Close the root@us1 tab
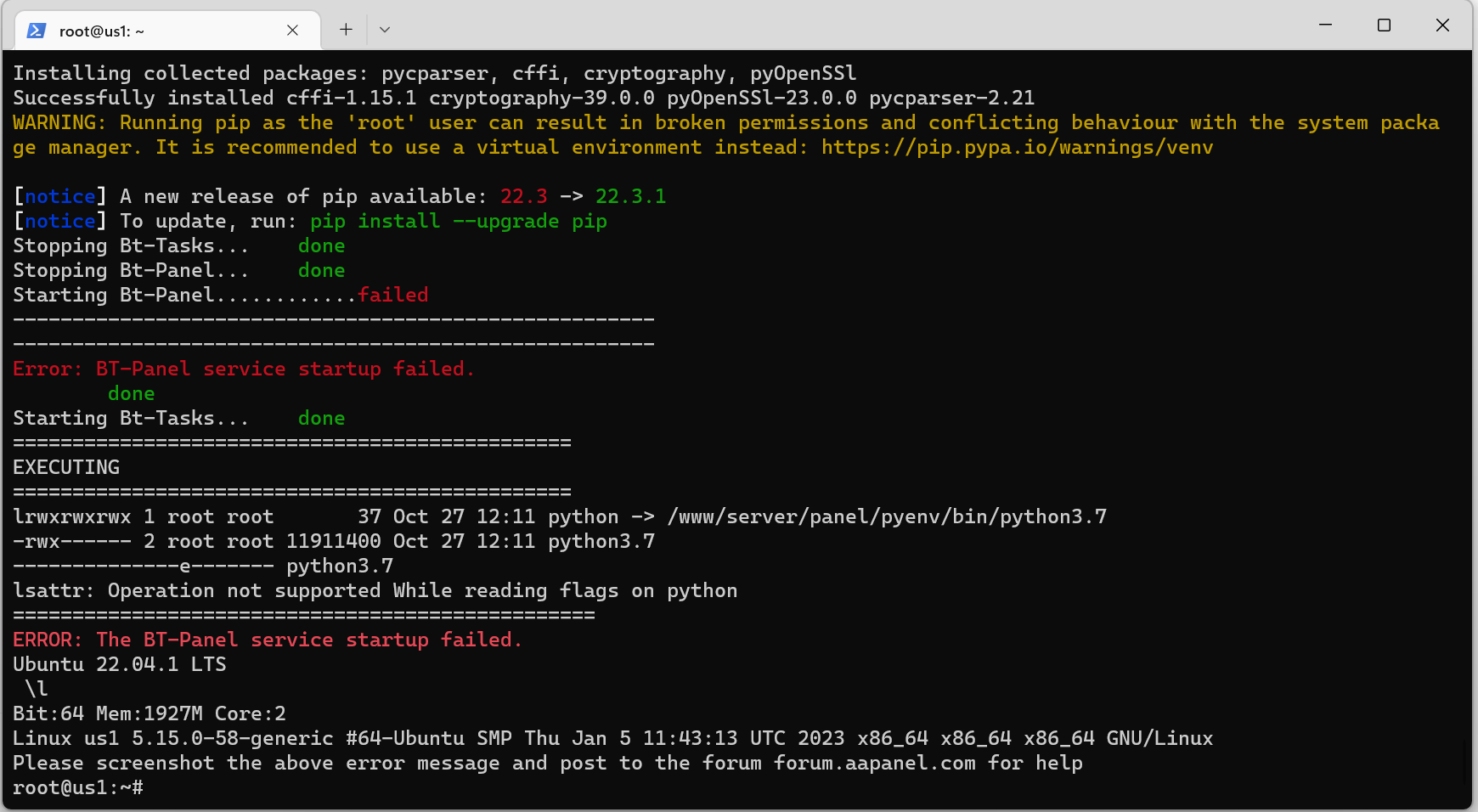The height and width of the screenshot is (812, 1478). tap(292, 31)
